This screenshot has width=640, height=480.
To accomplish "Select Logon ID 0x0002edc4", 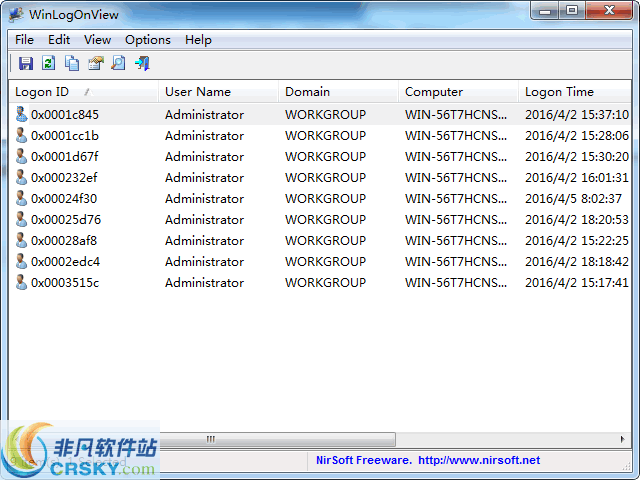I will point(65,262).
